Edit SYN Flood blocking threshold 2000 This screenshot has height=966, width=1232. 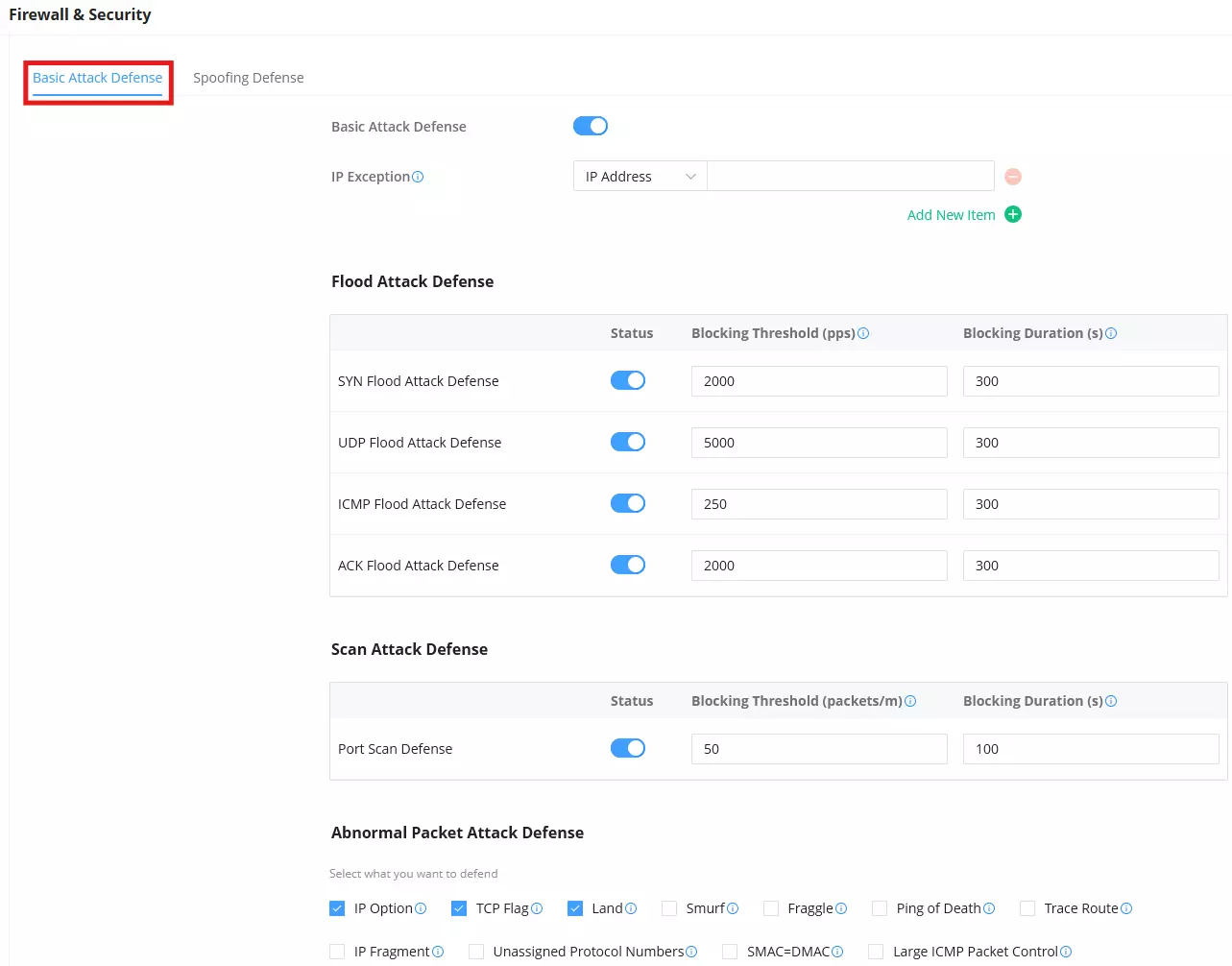pos(819,381)
